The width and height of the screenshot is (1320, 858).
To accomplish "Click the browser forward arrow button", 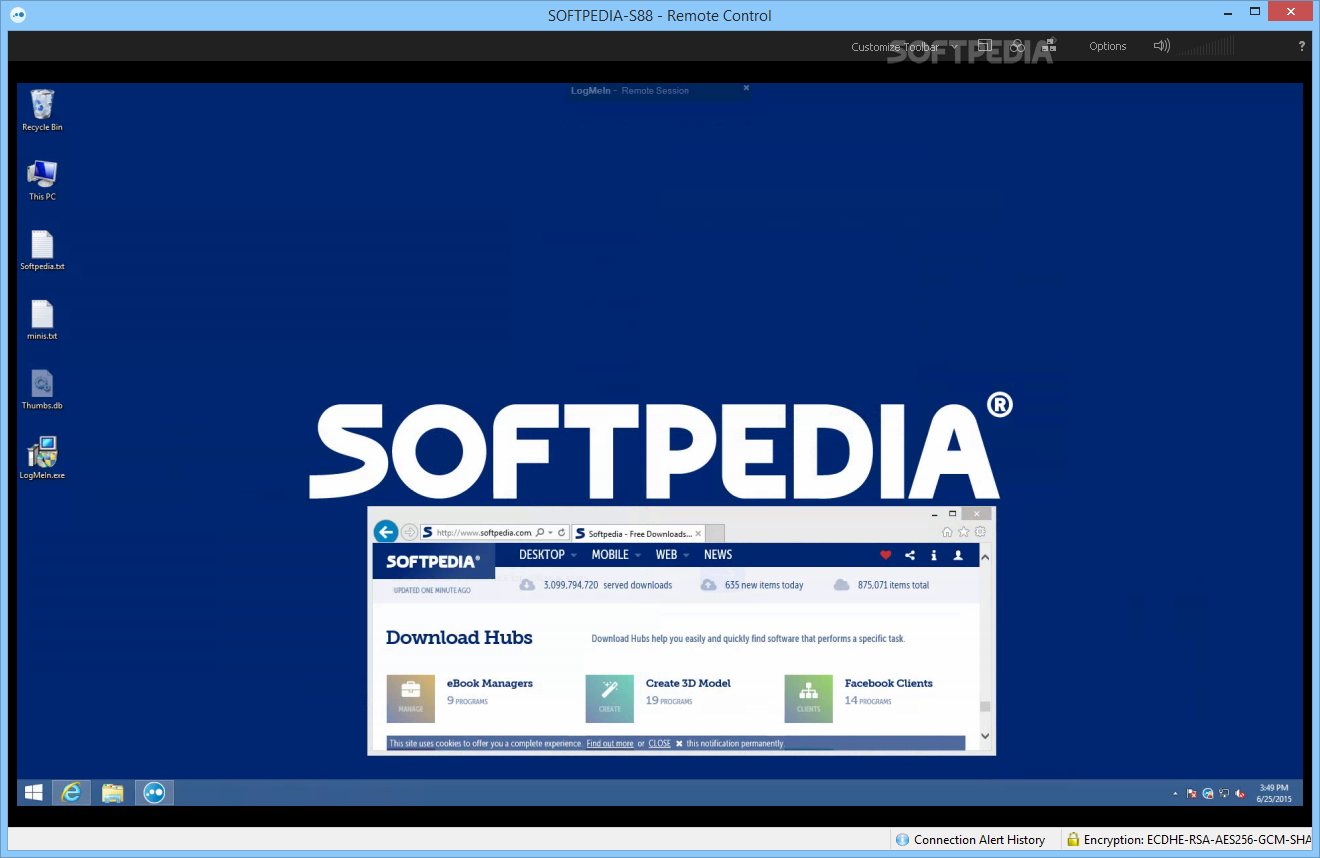I will pyautogui.click(x=409, y=533).
